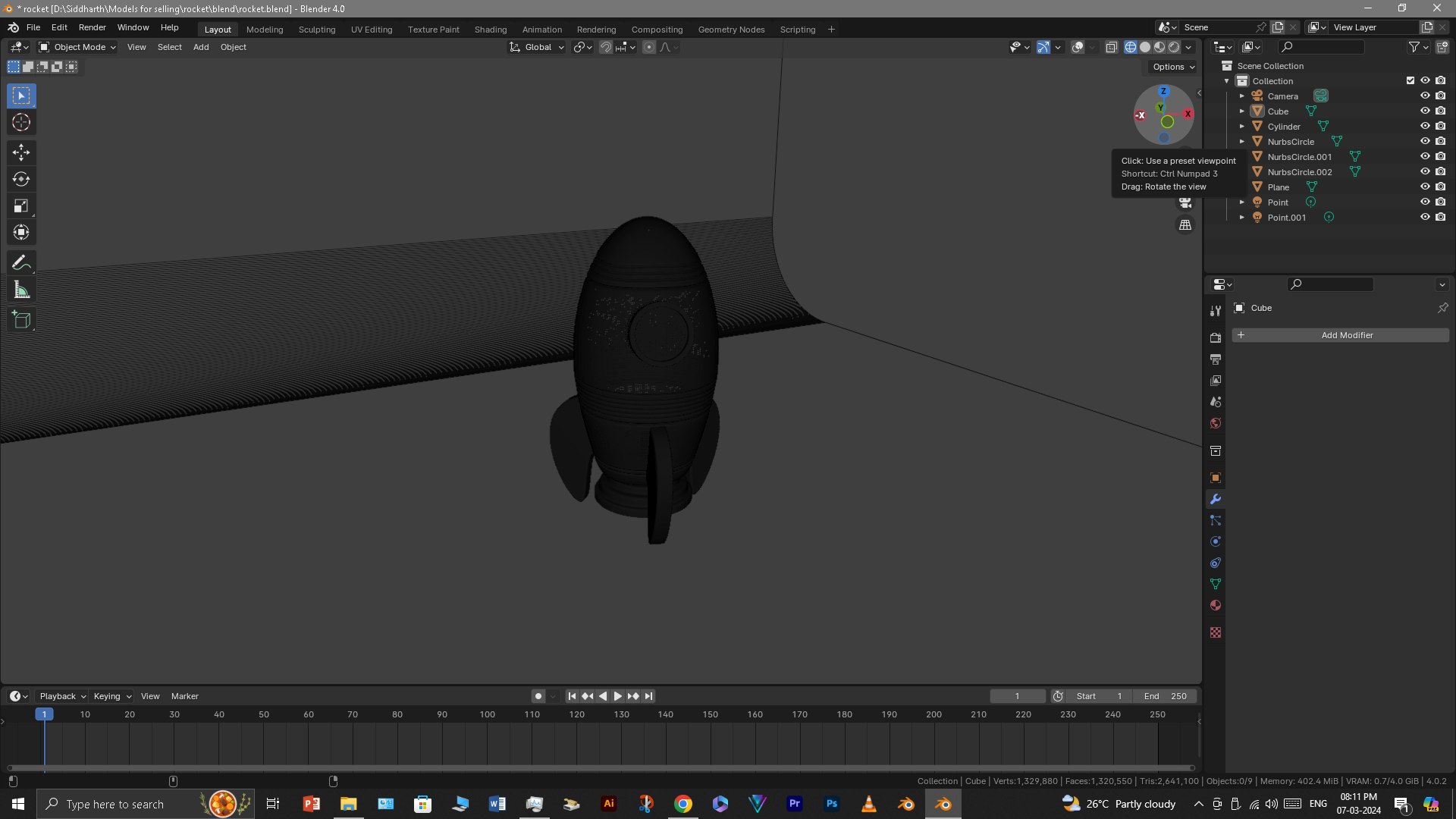Open the Scene properties tab
The height and width of the screenshot is (819, 1456).
(1216, 401)
